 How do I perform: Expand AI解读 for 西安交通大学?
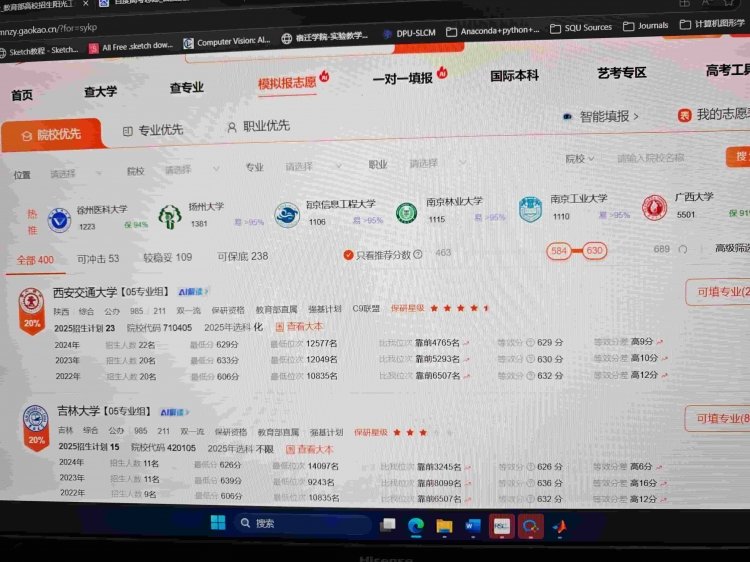(x=193, y=291)
